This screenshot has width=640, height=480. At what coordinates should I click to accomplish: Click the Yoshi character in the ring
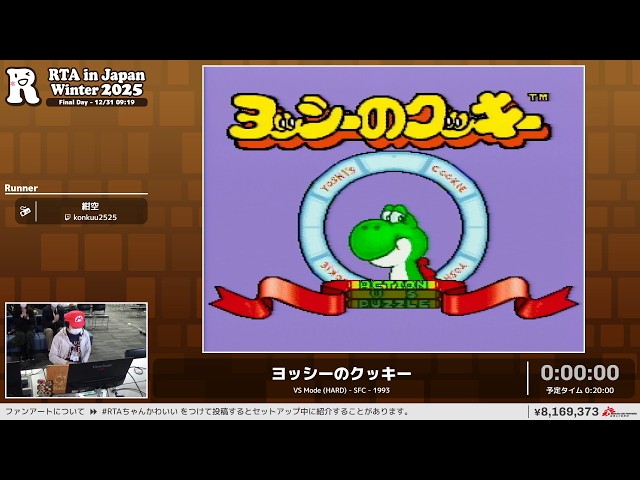pos(390,243)
